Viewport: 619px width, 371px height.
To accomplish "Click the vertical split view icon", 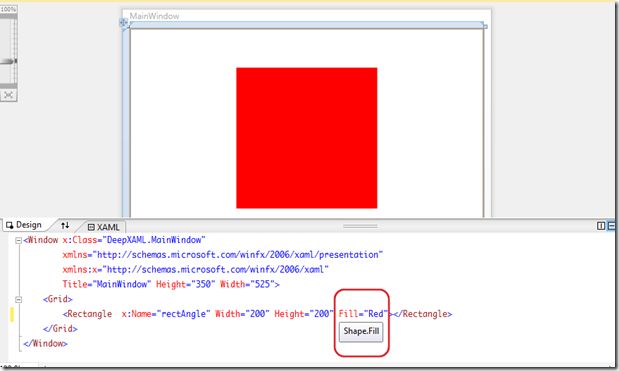I will (x=601, y=226).
